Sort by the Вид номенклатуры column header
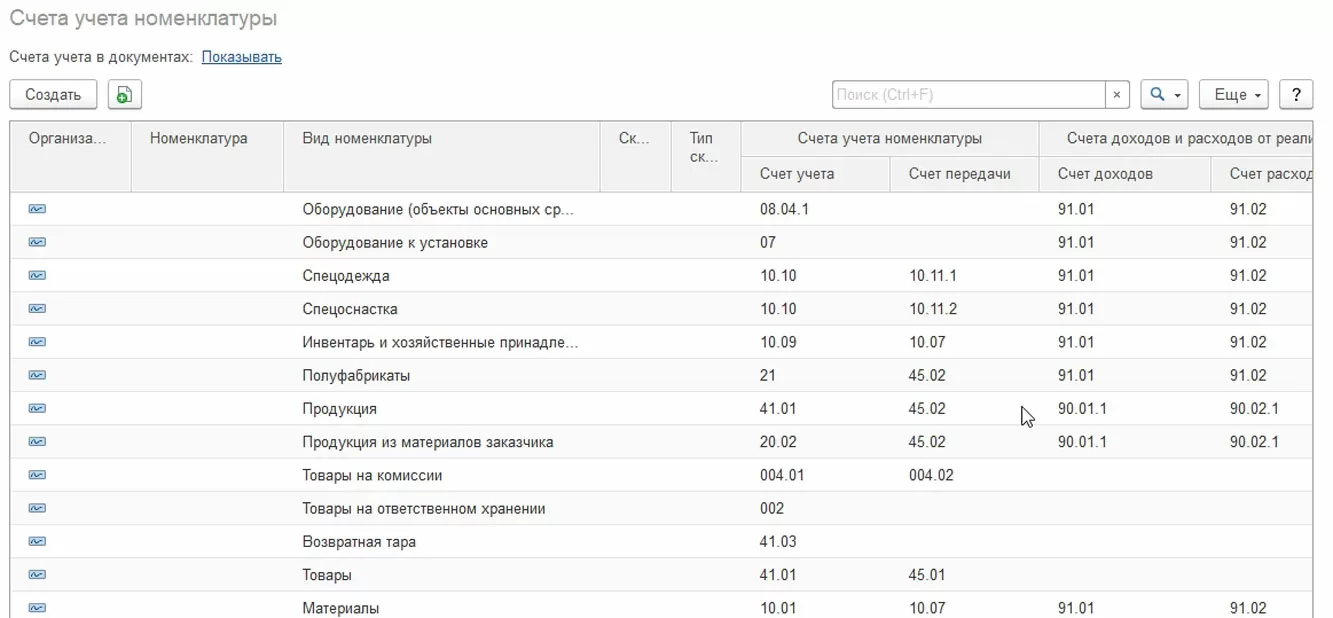 click(x=367, y=139)
